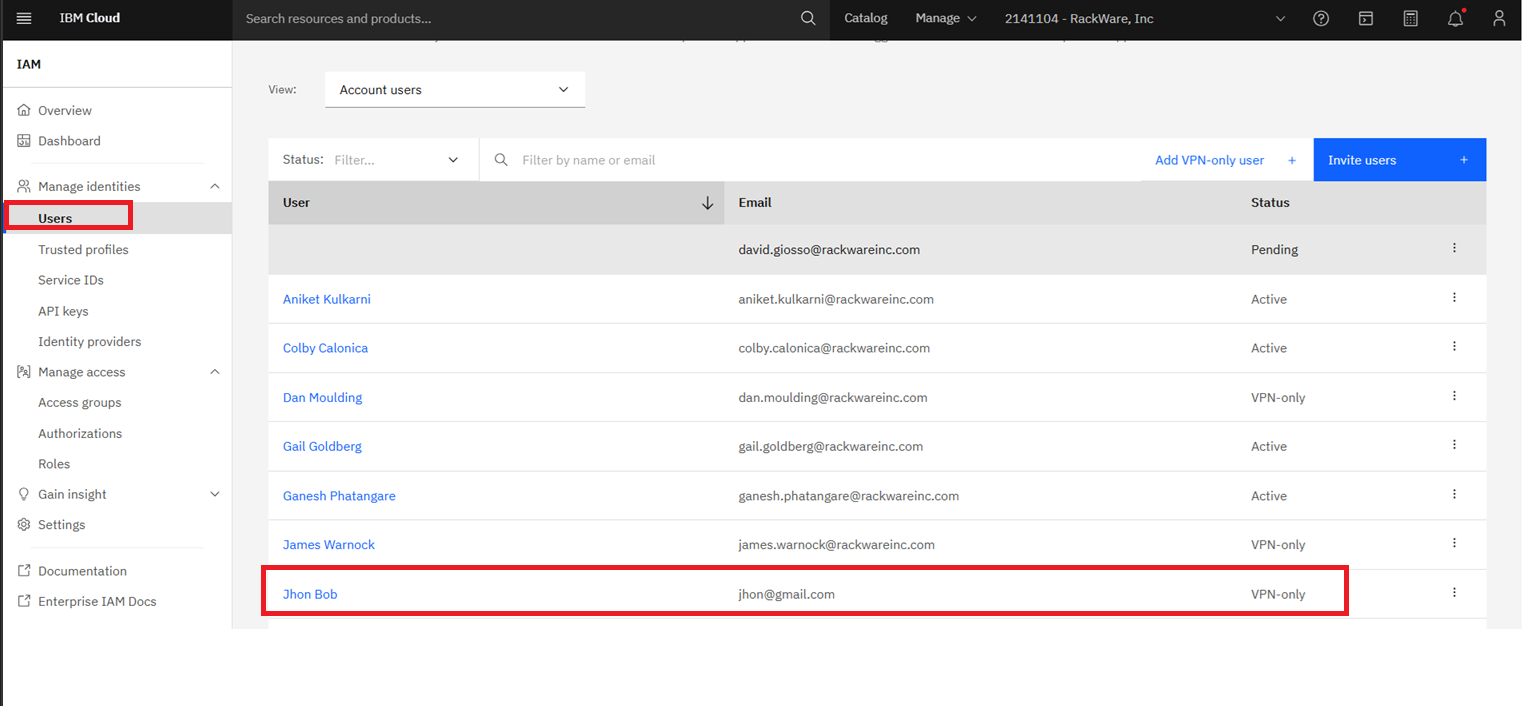The width and height of the screenshot is (1522, 706).
Task: Open the View Account users dropdown
Action: (x=455, y=90)
